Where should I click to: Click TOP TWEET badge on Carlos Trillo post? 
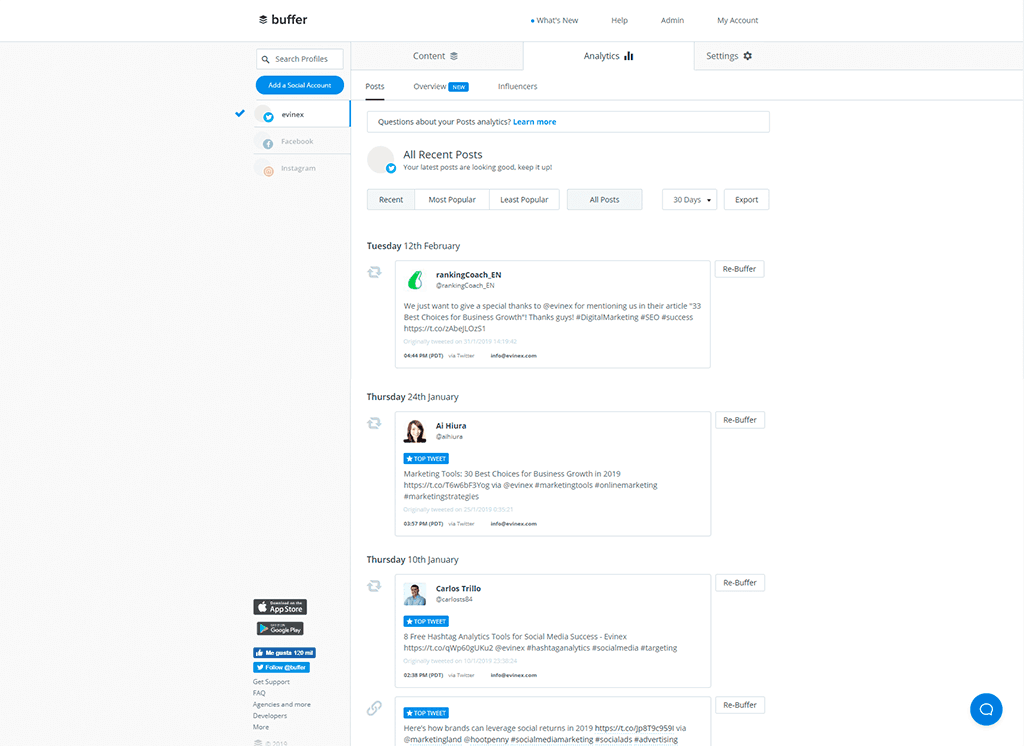tap(426, 621)
